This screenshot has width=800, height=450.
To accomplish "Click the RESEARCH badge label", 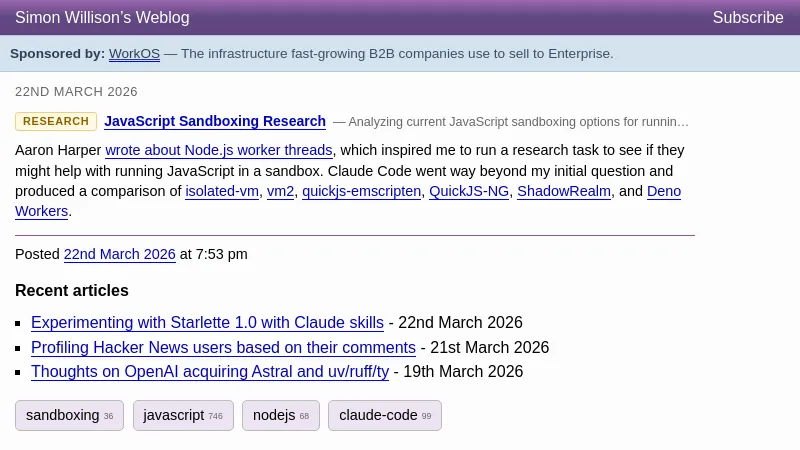I will click(56, 122).
